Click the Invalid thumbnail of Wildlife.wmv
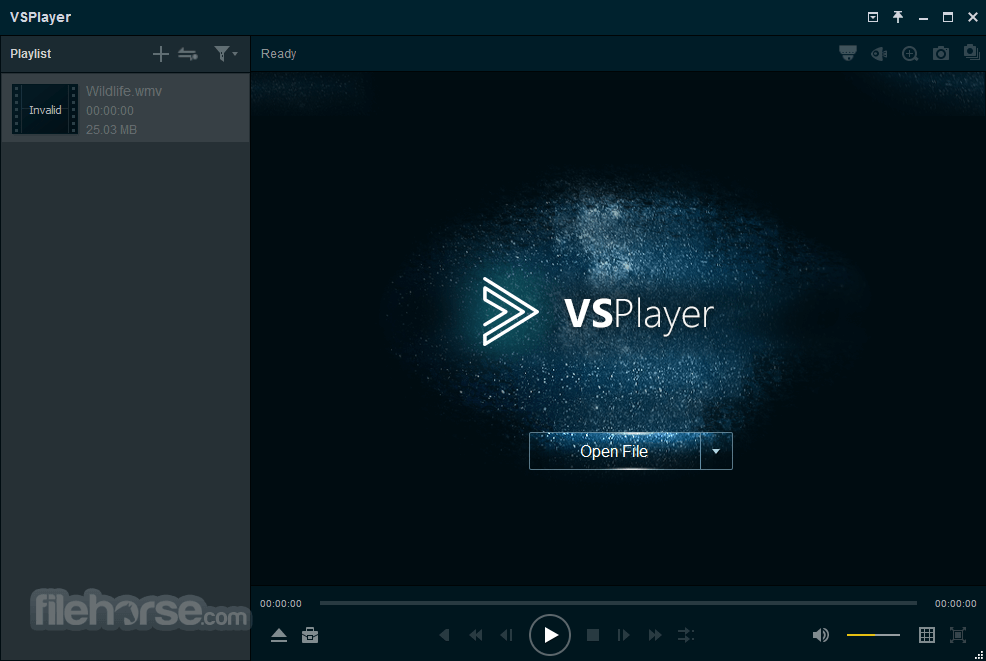The image size is (986, 661). (45, 109)
